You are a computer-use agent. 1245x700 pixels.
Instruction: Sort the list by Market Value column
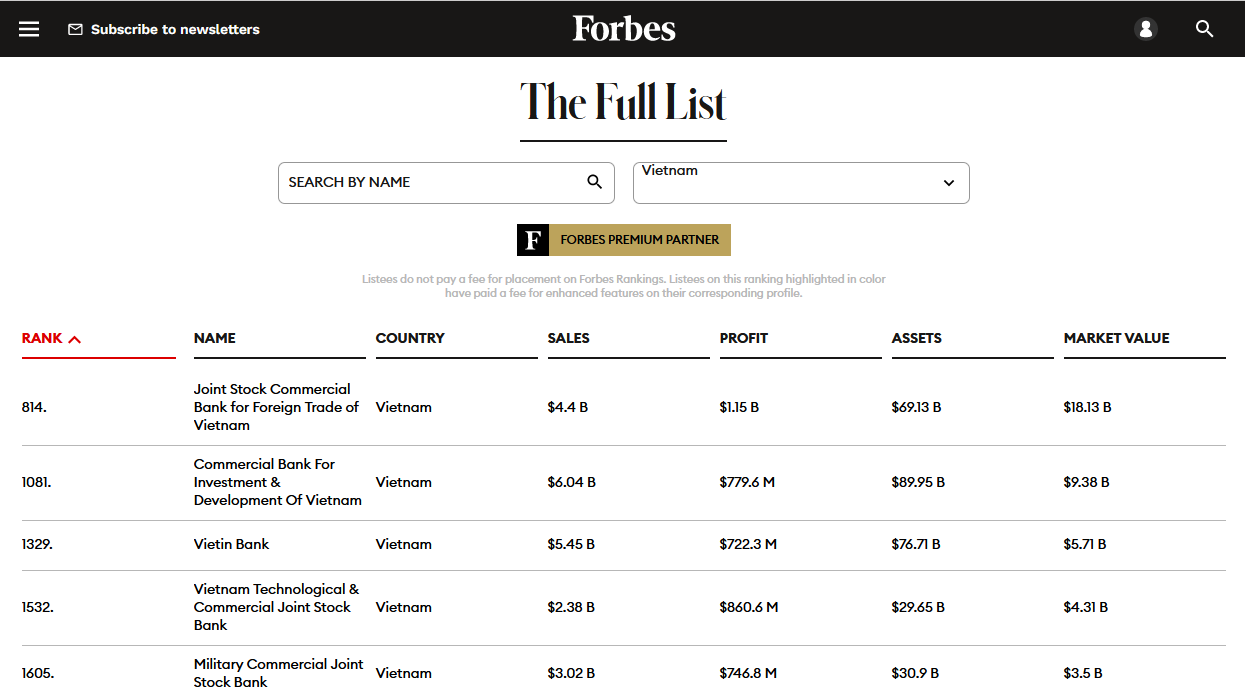pos(1116,338)
